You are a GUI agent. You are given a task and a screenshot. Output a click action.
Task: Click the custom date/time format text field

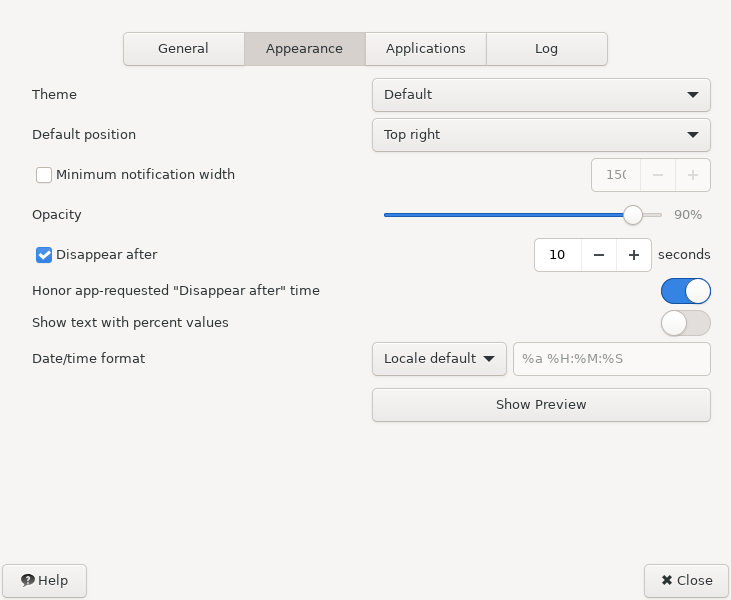611,359
